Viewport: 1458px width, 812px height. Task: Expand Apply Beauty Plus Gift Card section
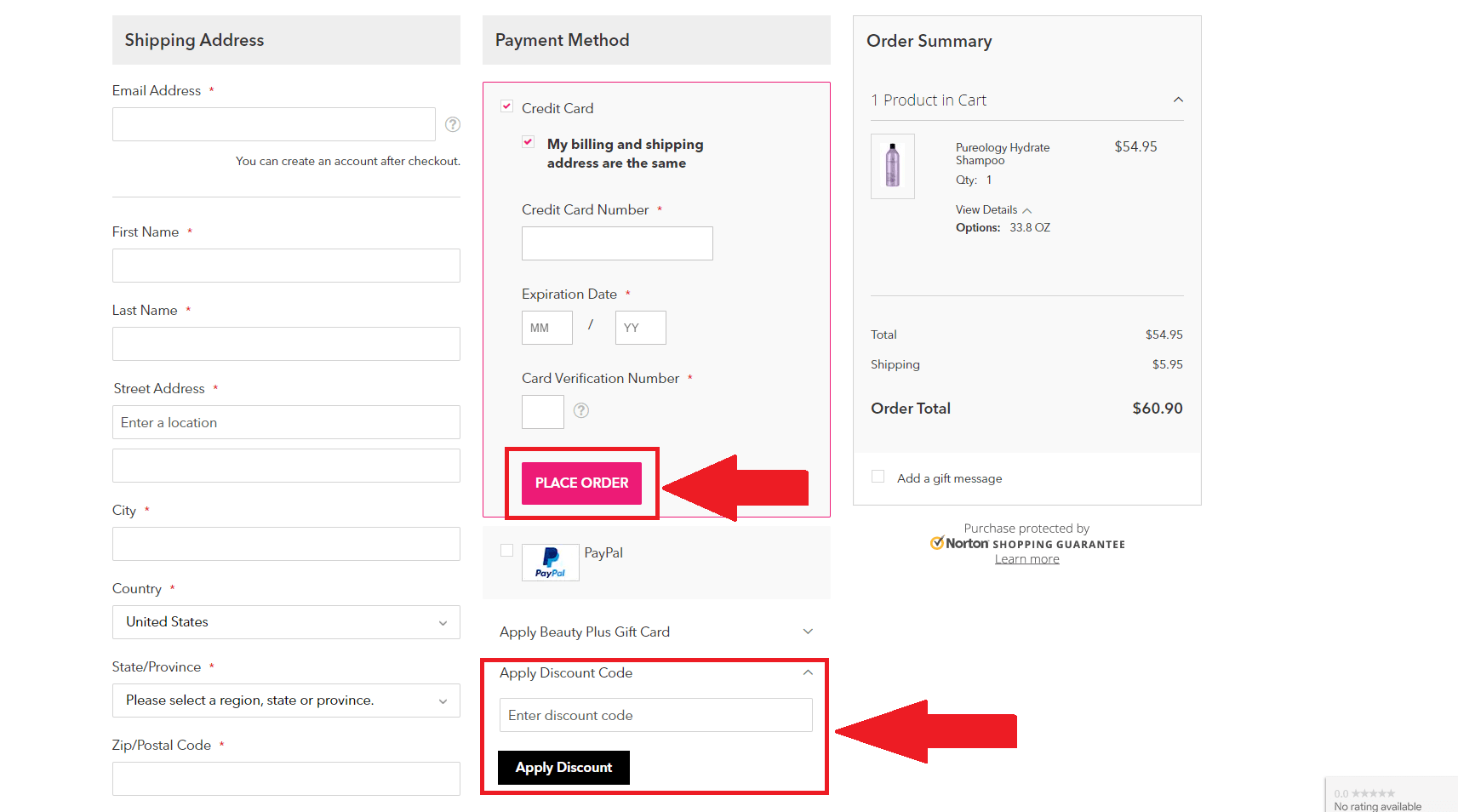click(x=808, y=632)
